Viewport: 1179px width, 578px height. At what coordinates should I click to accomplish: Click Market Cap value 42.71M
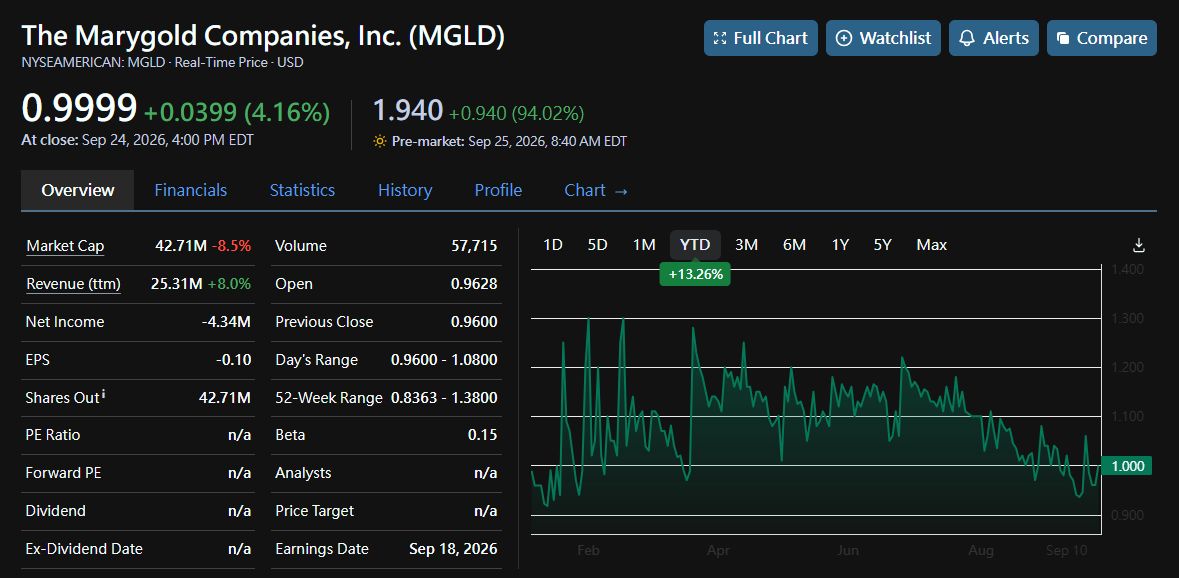click(x=180, y=246)
